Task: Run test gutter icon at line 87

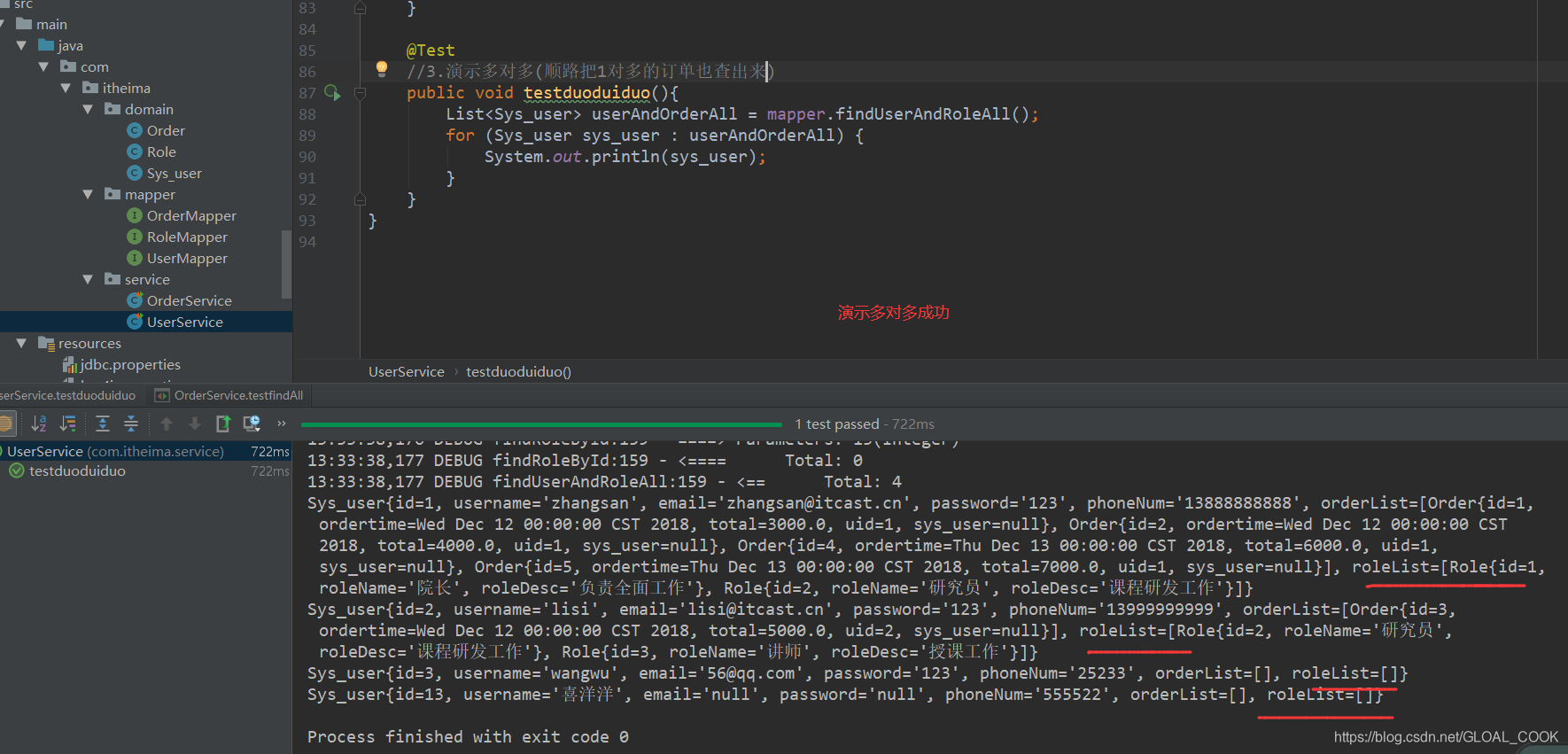Action: [x=332, y=92]
